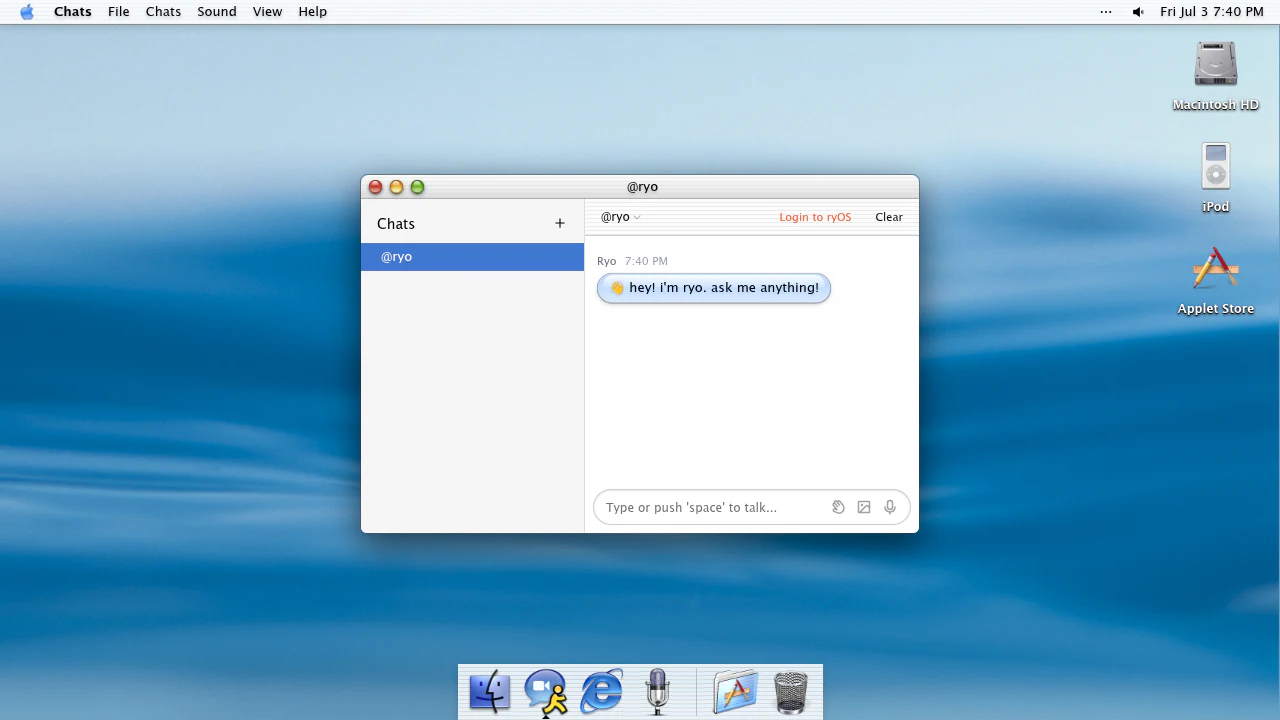Open the View menu
Image resolution: width=1280 pixels, height=720 pixels.
[267, 12]
